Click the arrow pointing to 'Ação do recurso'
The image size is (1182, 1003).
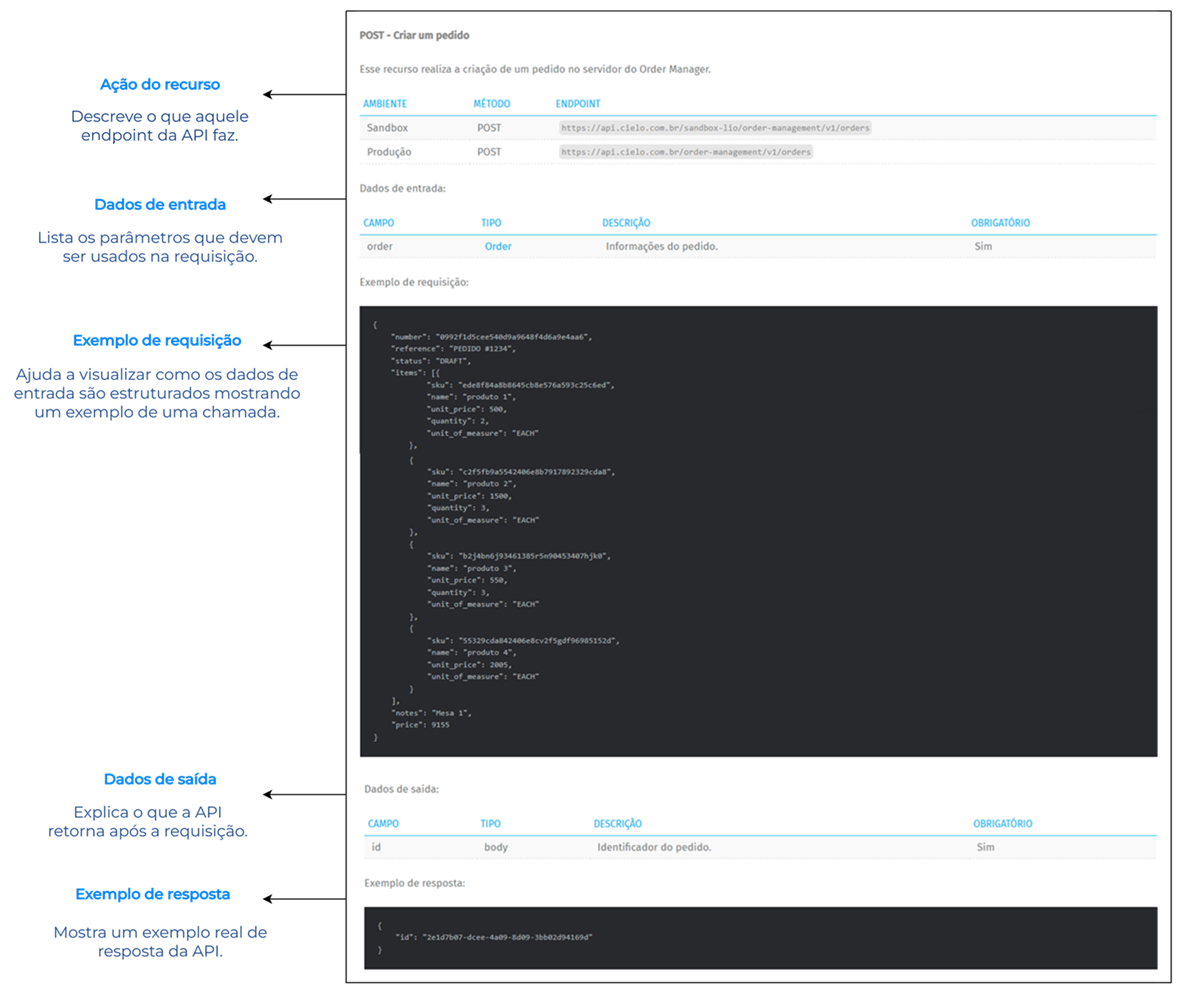point(303,95)
